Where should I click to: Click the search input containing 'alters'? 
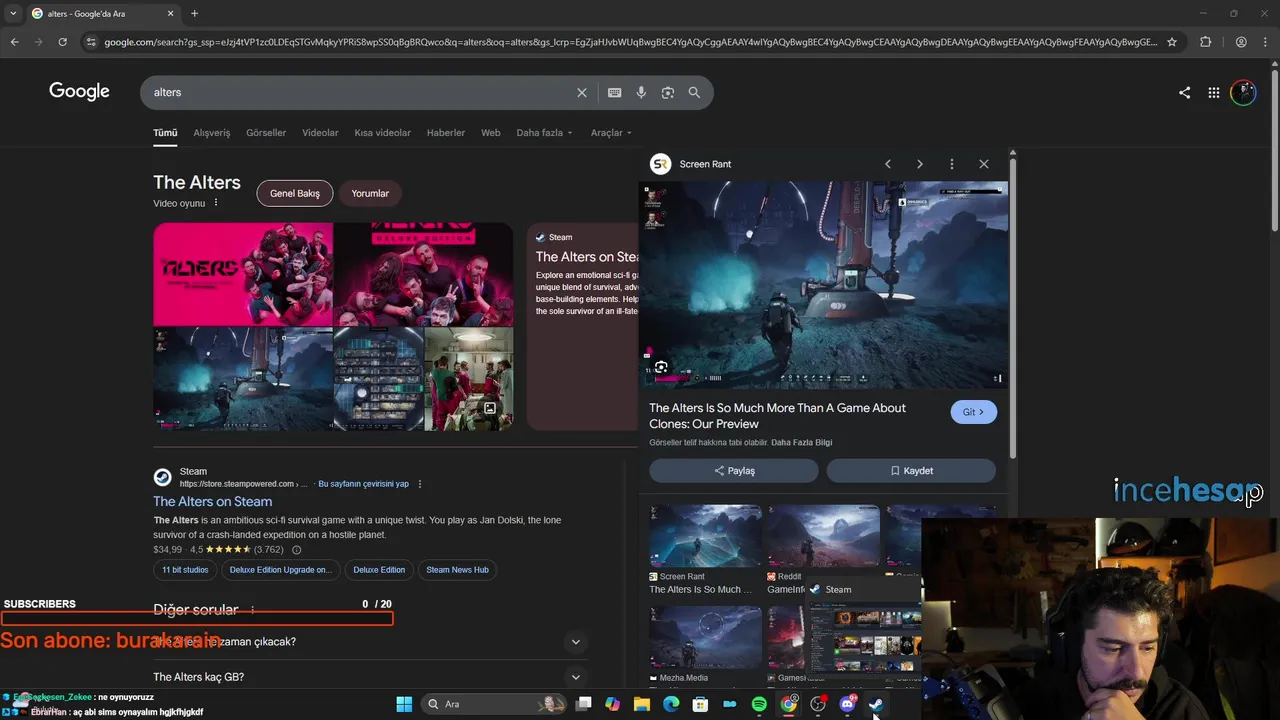(x=360, y=92)
